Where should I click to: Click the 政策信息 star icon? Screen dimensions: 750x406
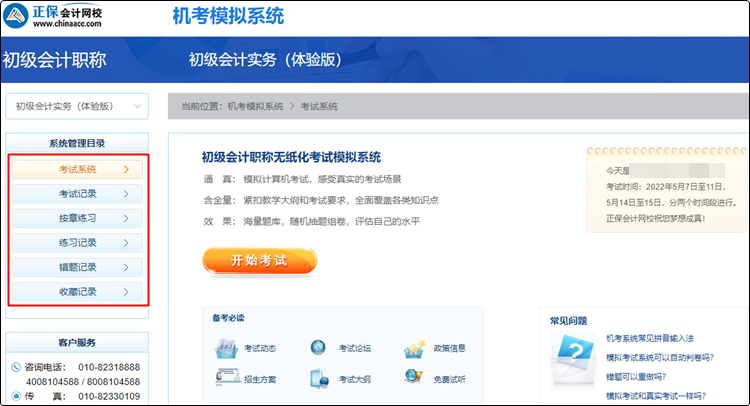pyautogui.click(x=414, y=349)
